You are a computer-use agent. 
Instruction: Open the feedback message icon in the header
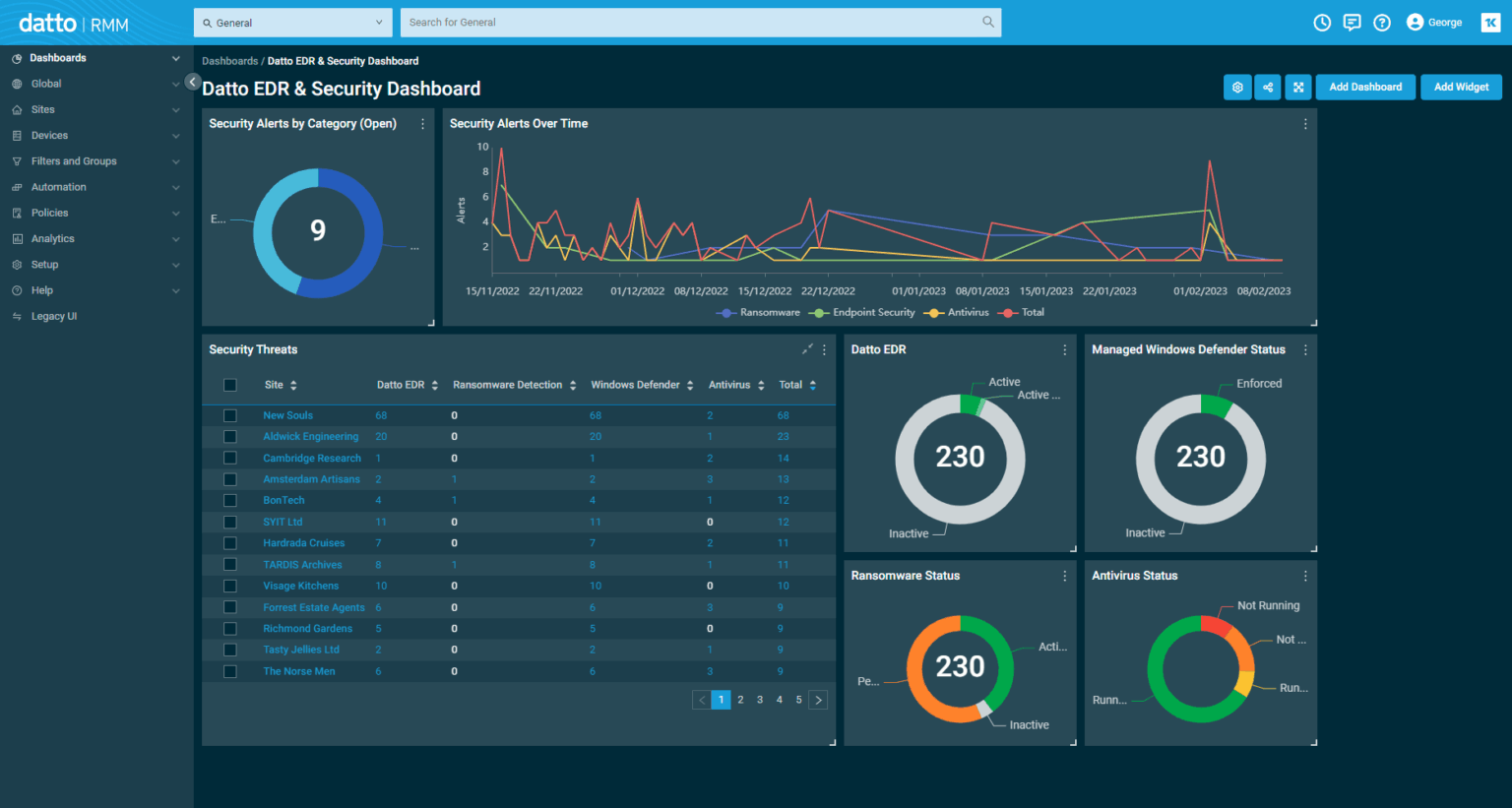1352,22
